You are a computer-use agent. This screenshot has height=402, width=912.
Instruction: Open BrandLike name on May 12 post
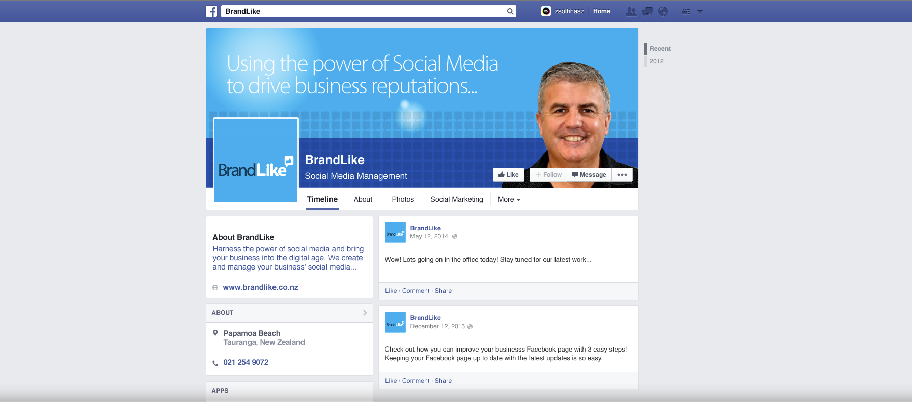pos(425,228)
